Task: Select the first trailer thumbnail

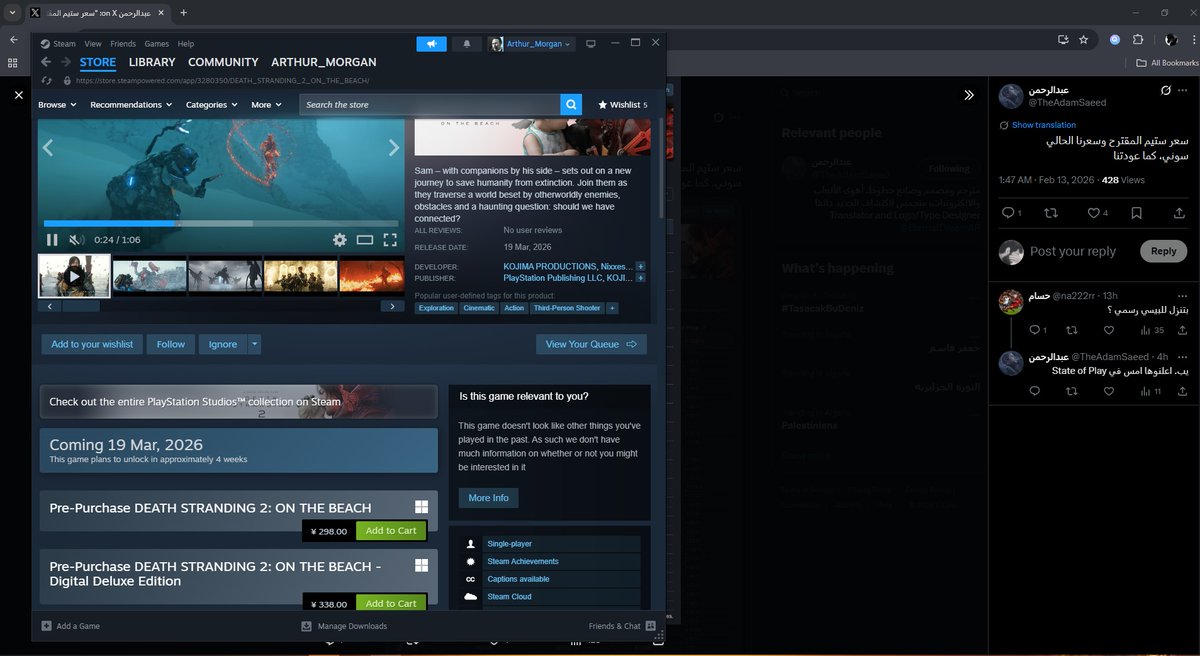Action: coord(74,275)
